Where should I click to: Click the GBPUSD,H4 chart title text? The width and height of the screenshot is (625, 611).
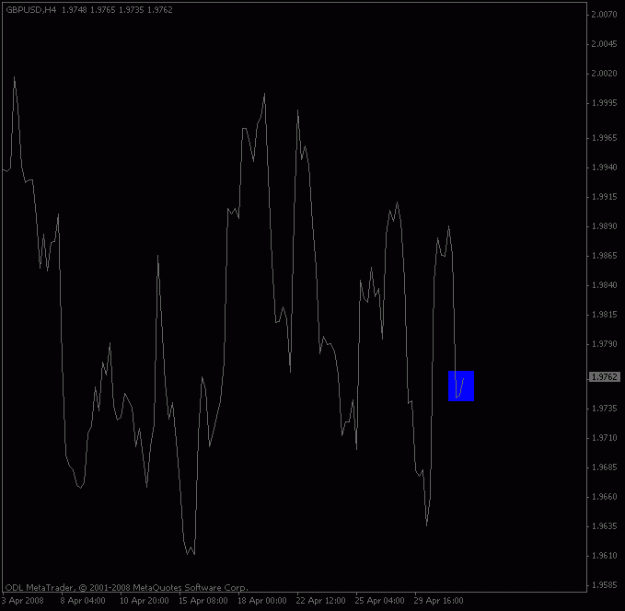pos(31,10)
